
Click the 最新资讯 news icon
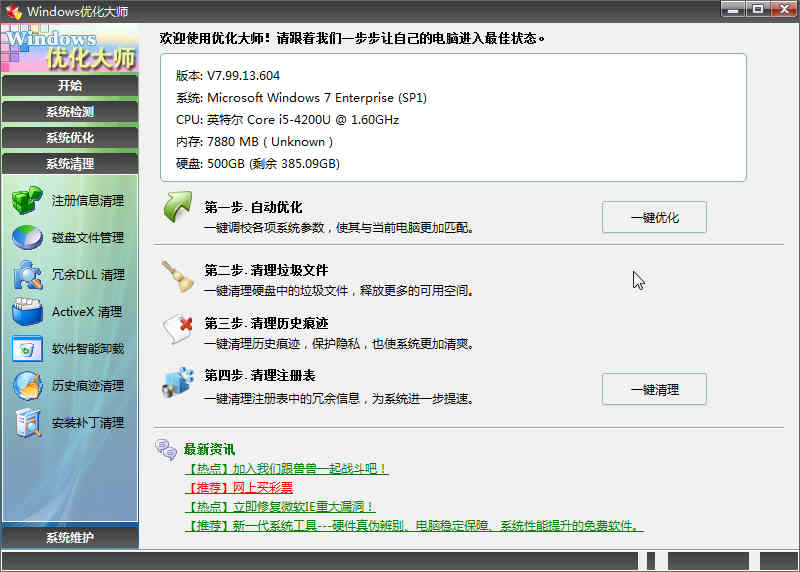(165, 449)
